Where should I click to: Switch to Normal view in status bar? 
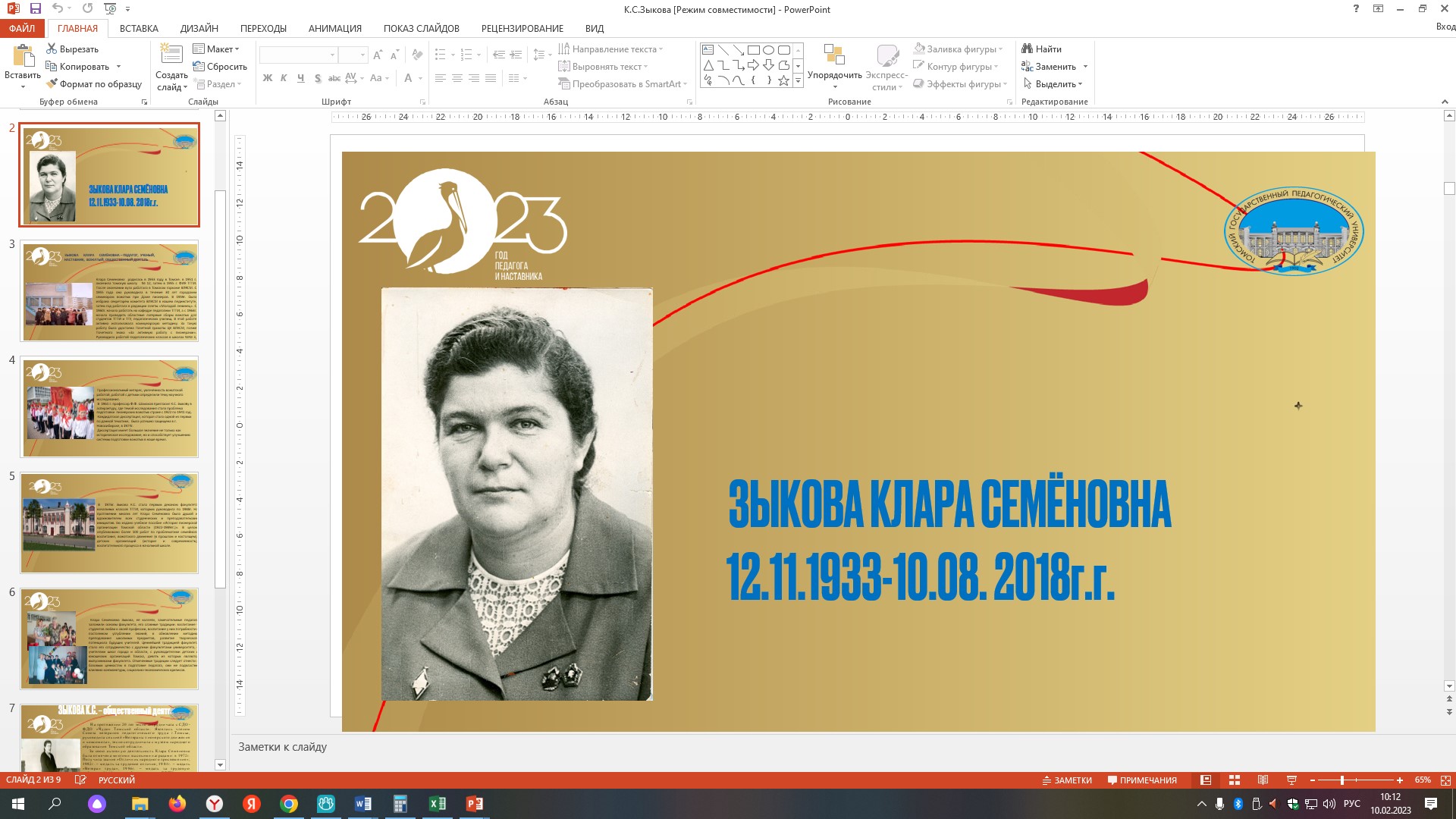pyautogui.click(x=1206, y=780)
